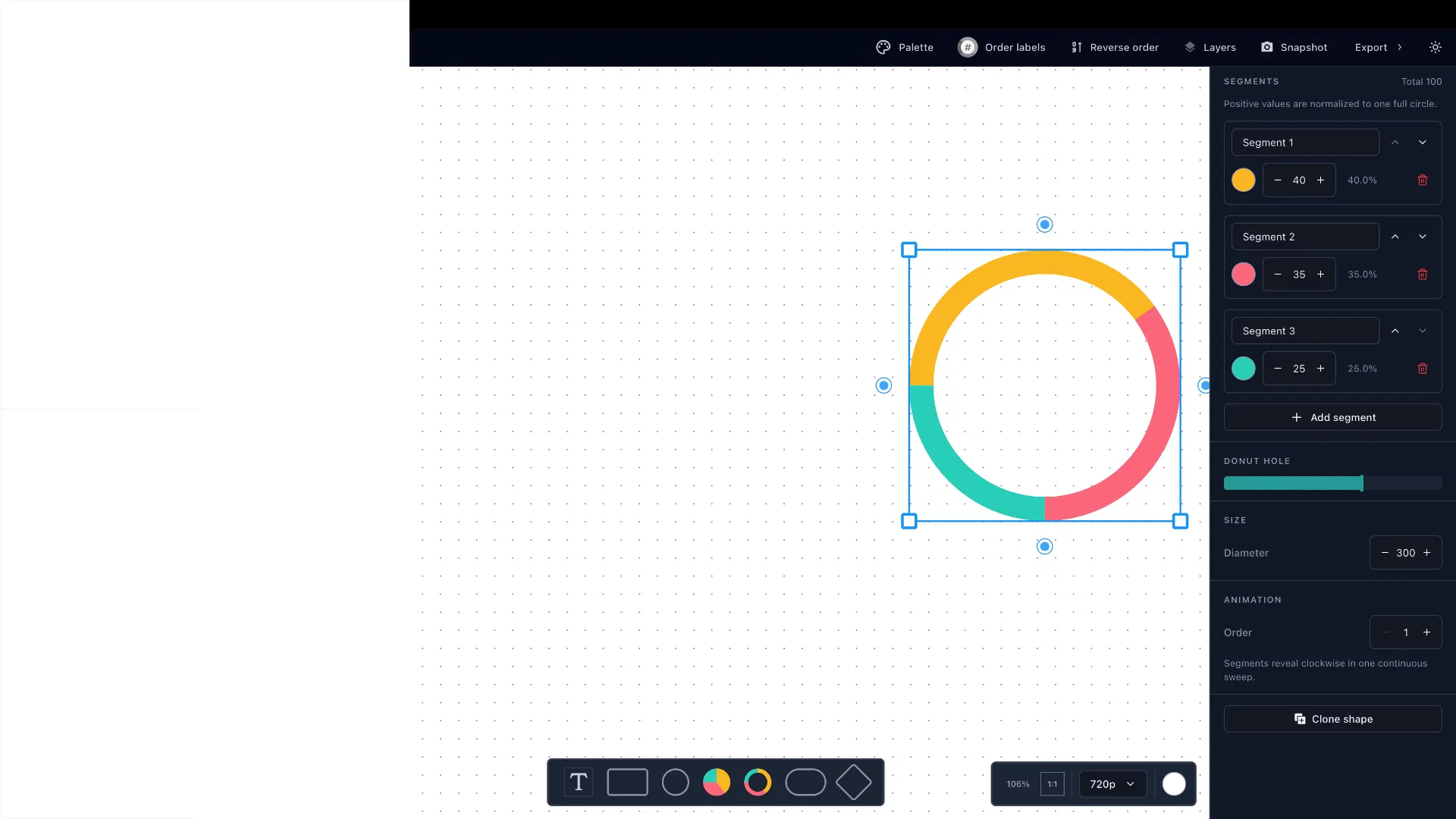Take a Snapshot

(x=1294, y=47)
